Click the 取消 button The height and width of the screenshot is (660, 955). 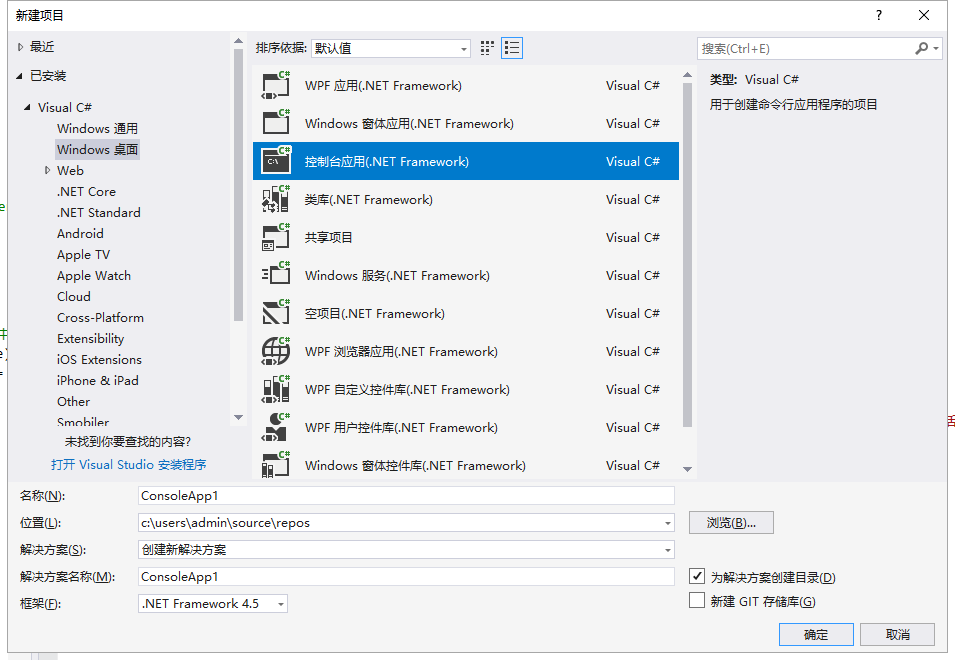(x=898, y=634)
